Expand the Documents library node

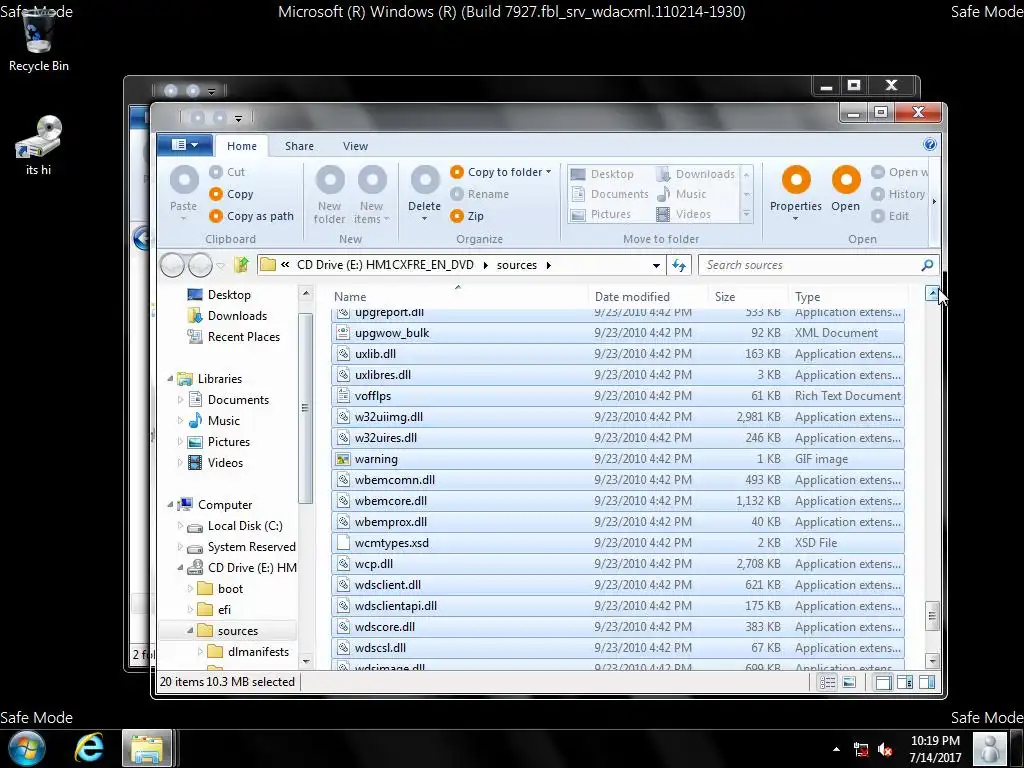(180, 400)
